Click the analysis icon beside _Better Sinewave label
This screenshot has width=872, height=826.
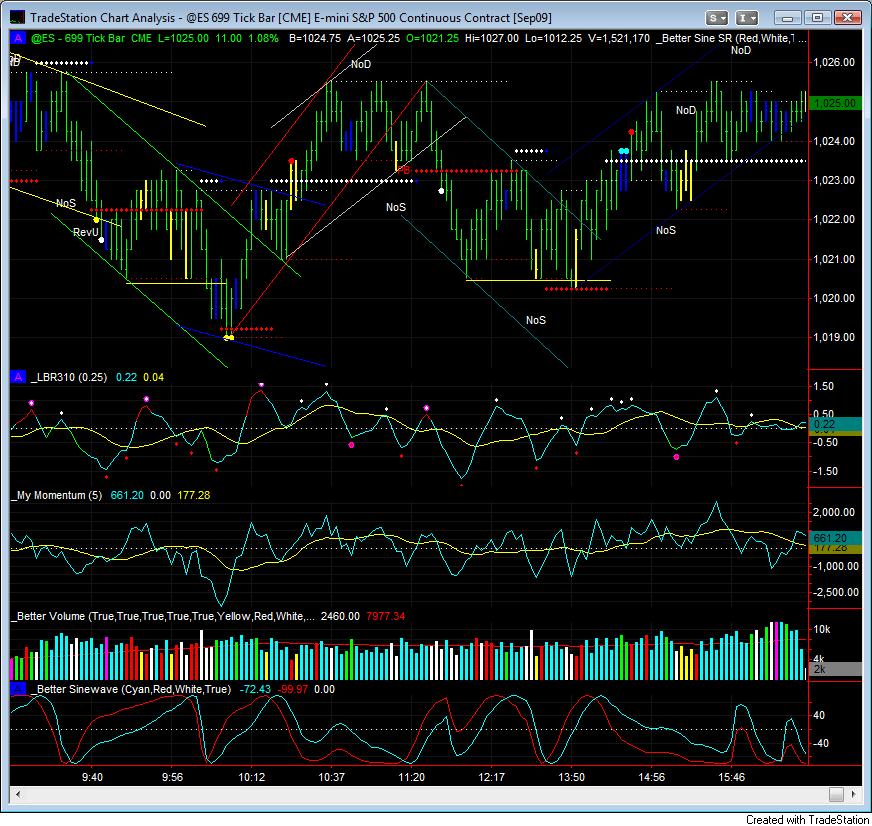(x=18, y=689)
